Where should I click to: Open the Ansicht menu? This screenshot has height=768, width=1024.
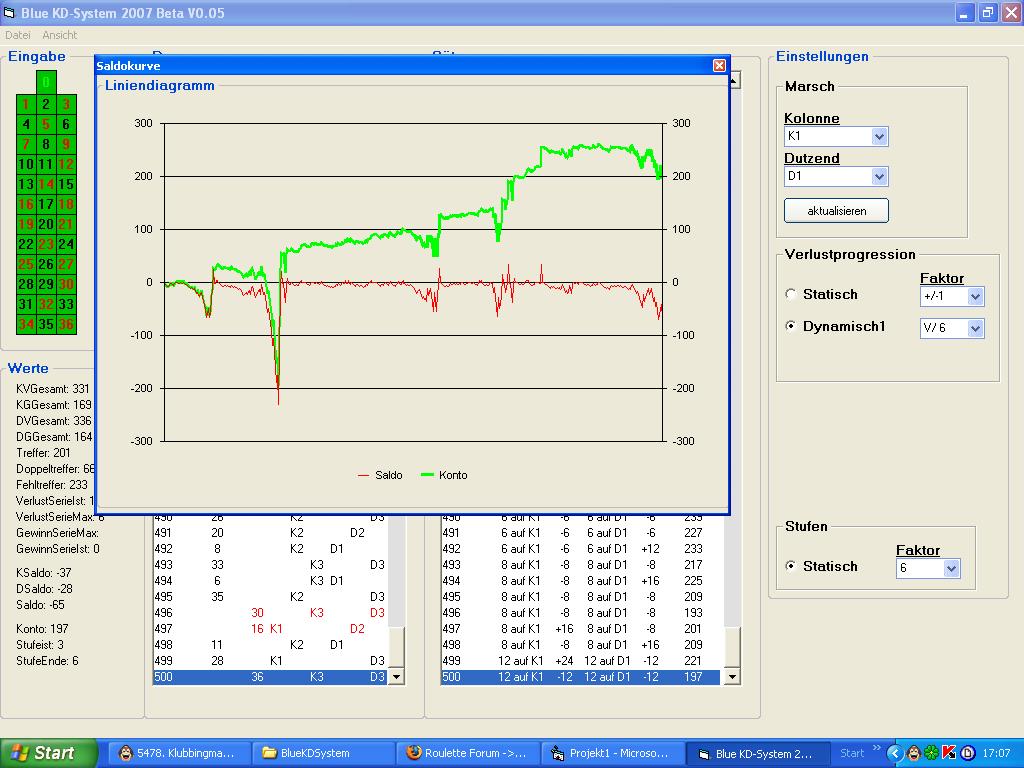[x=59, y=35]
